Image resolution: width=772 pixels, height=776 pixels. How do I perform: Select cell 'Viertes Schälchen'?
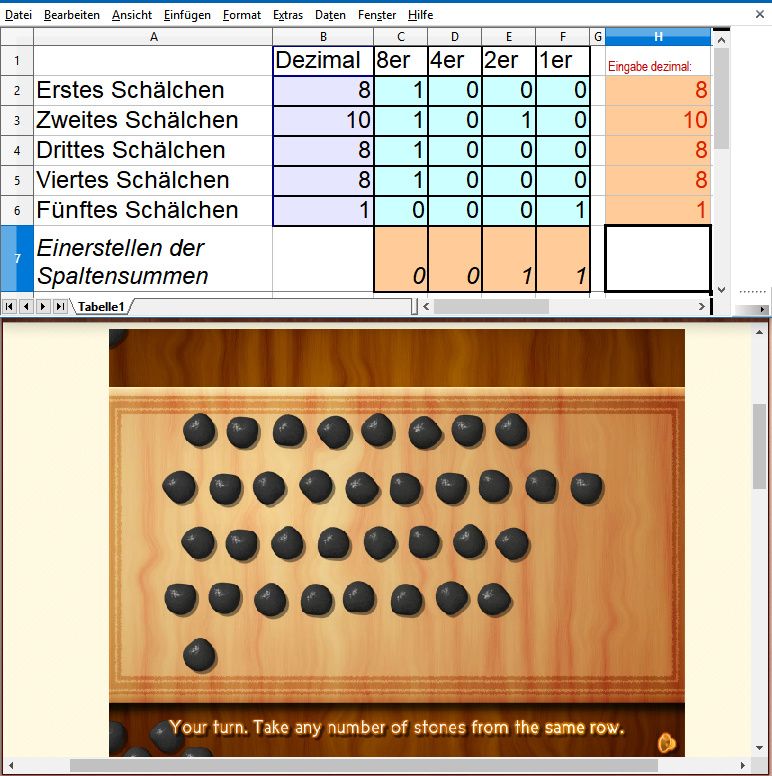point(153,180)
